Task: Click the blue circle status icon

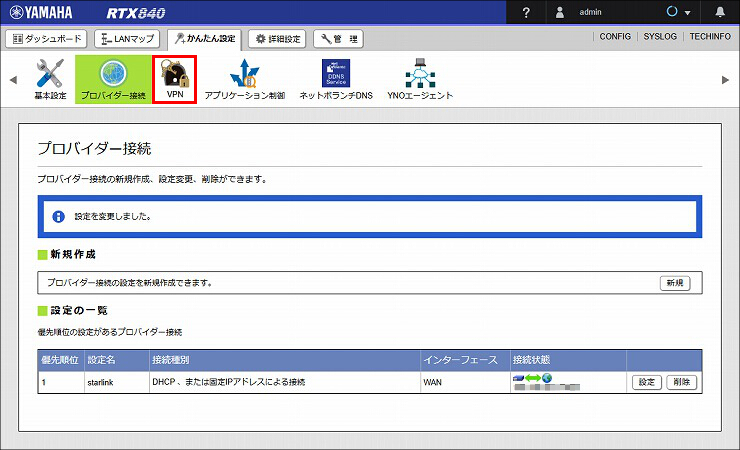Action: click(x=672, y=11)
